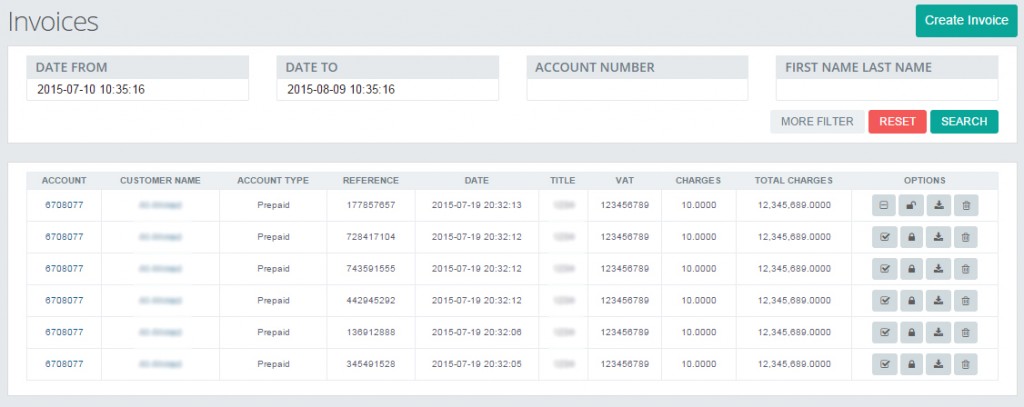Click the Date To input field
The width and height of the screenshot is (1024, 407).
point(388,90)
